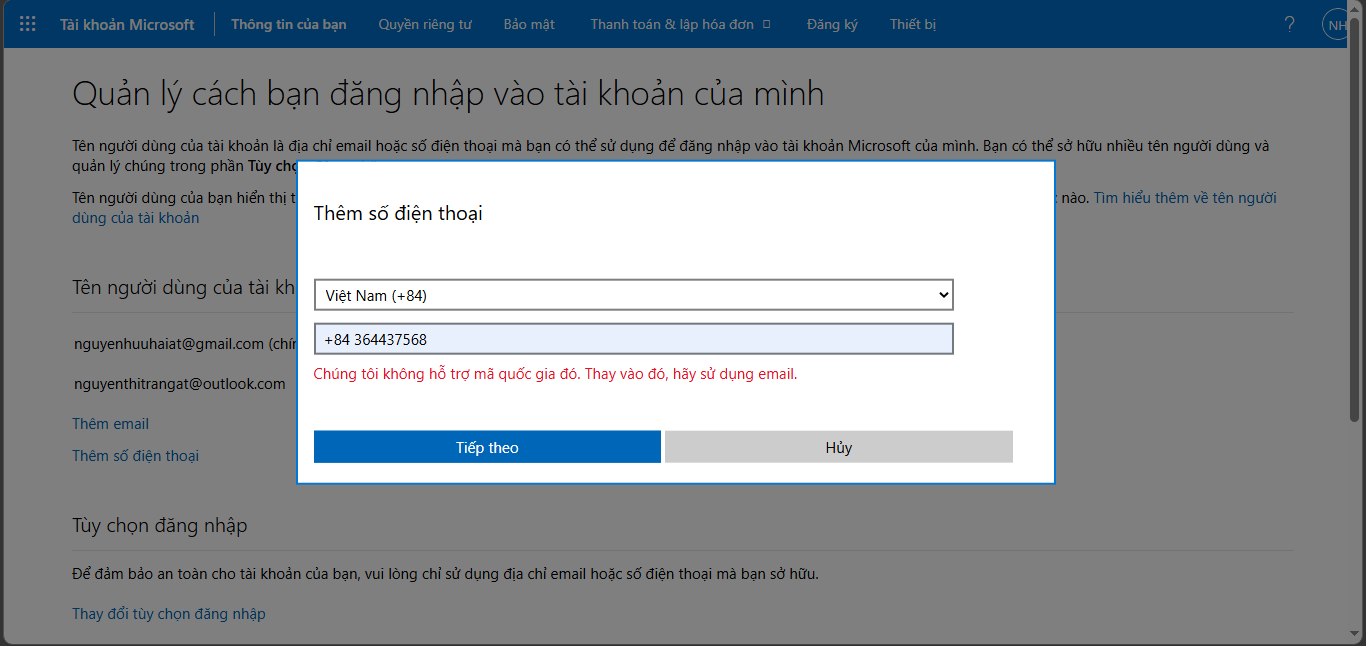Click the Thêm số điện thoại dialog title
The image size is (1366, 646).
click(398, 213)
